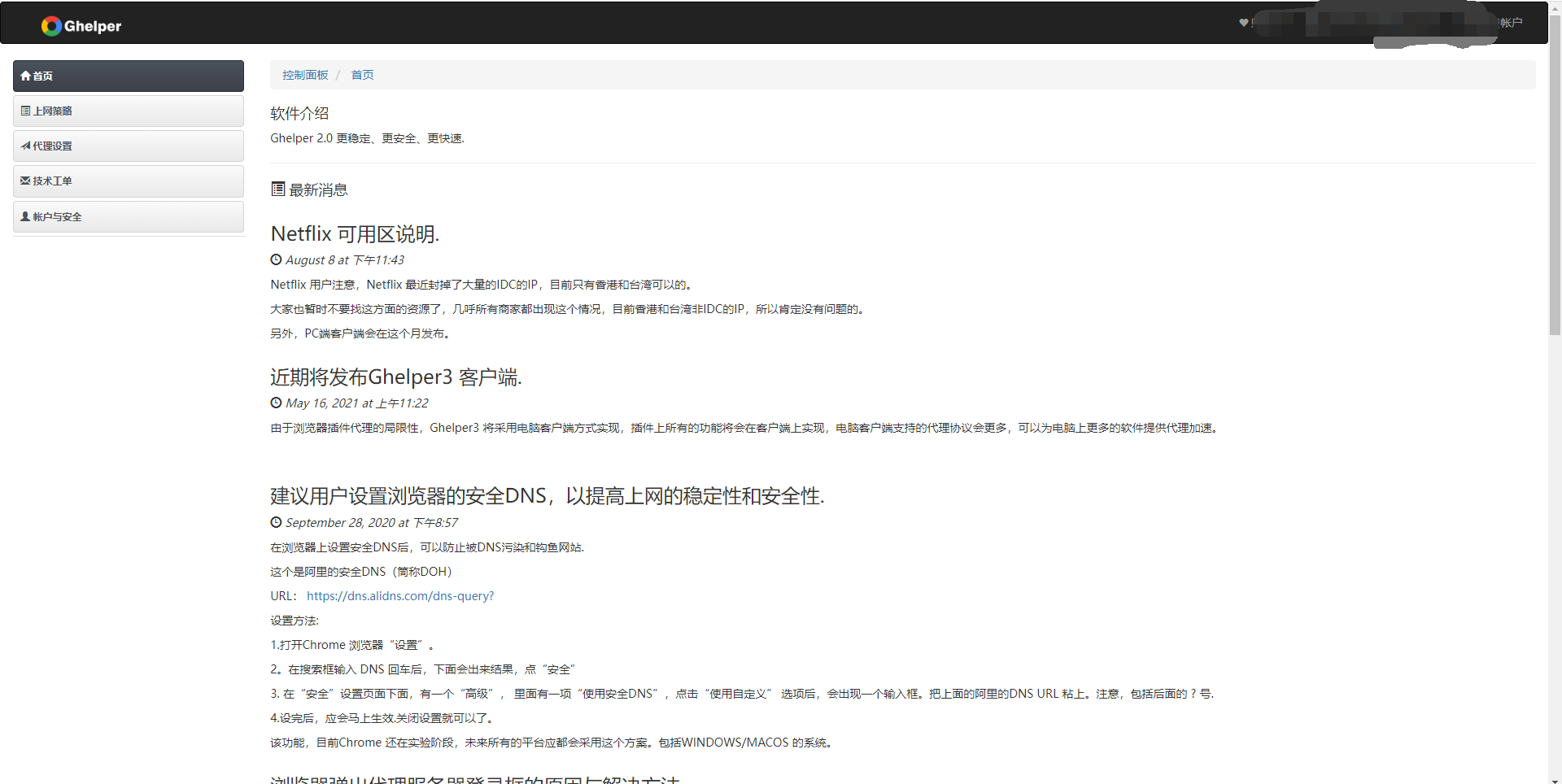Open the 首页 sidebar menu item
This screenshot has width=1562, height=784.
[129, 76]
